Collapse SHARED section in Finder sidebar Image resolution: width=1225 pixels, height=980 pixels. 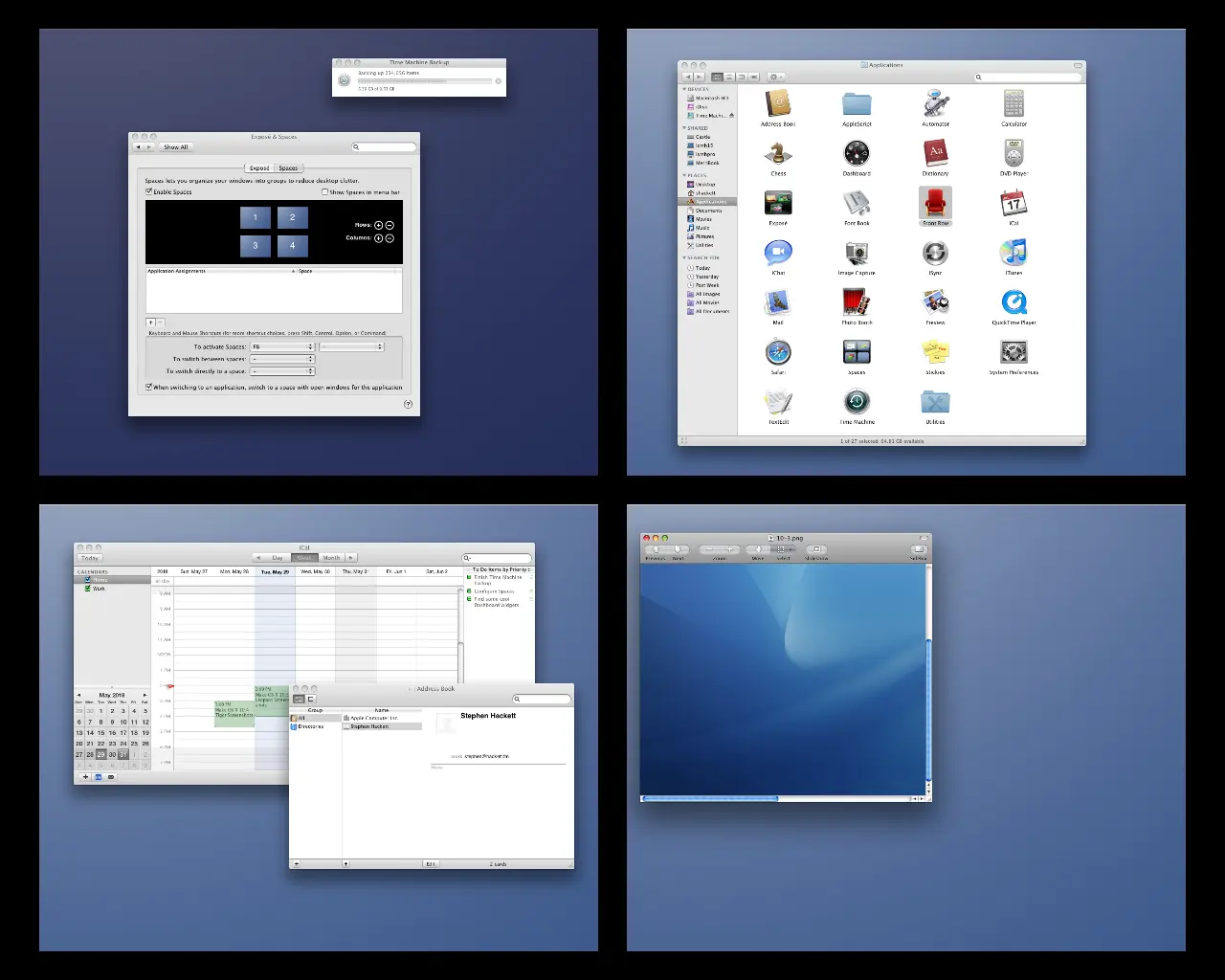(684, 127)
